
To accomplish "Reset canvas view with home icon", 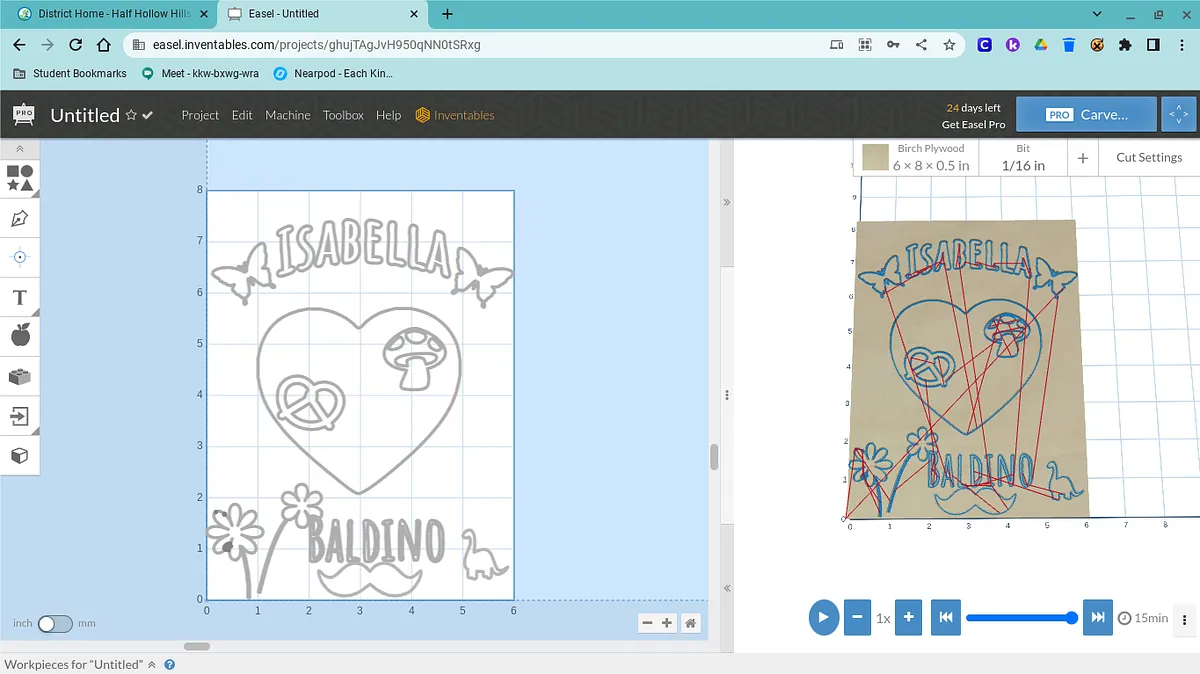I will 690,623.
